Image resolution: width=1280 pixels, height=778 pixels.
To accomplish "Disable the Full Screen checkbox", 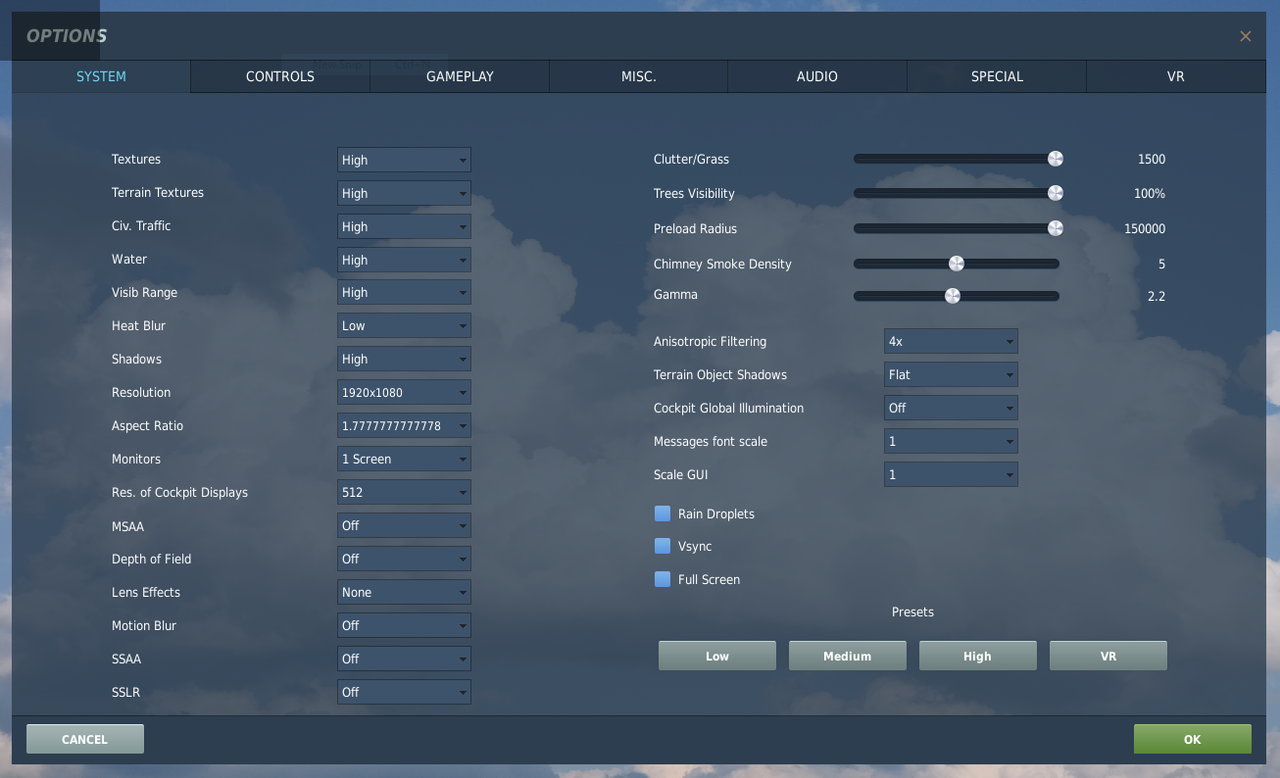I will 662,579.
